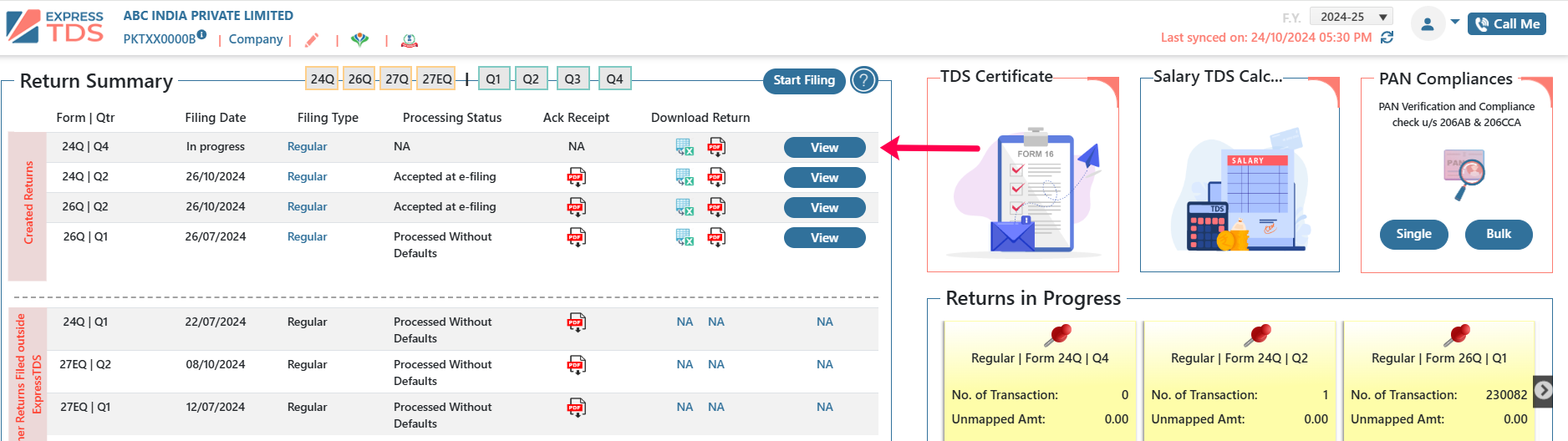Click Regular filing type for 24Q Q4
1568x441 pixels.
(x=307, y=146)
